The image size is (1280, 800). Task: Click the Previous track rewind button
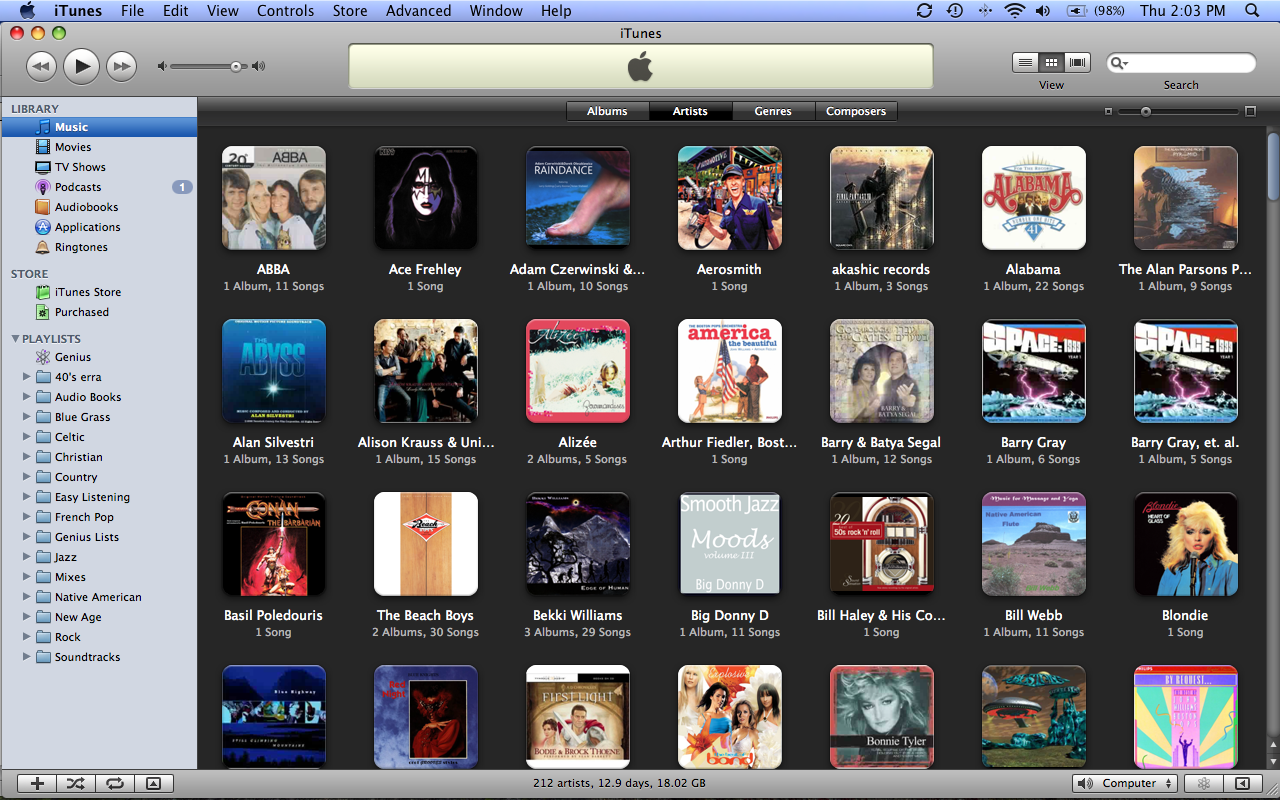point(41,66)
